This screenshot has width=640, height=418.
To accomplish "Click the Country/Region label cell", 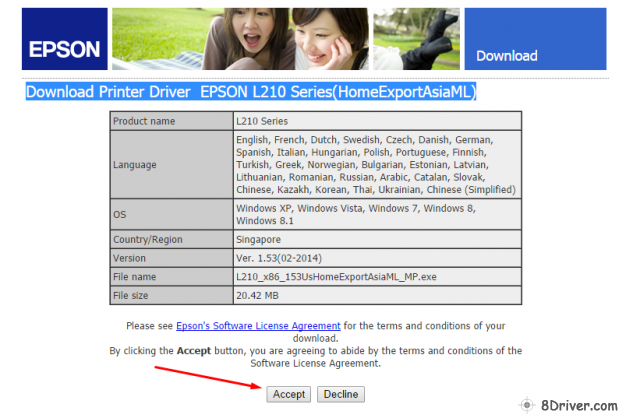I will point(172,240).
